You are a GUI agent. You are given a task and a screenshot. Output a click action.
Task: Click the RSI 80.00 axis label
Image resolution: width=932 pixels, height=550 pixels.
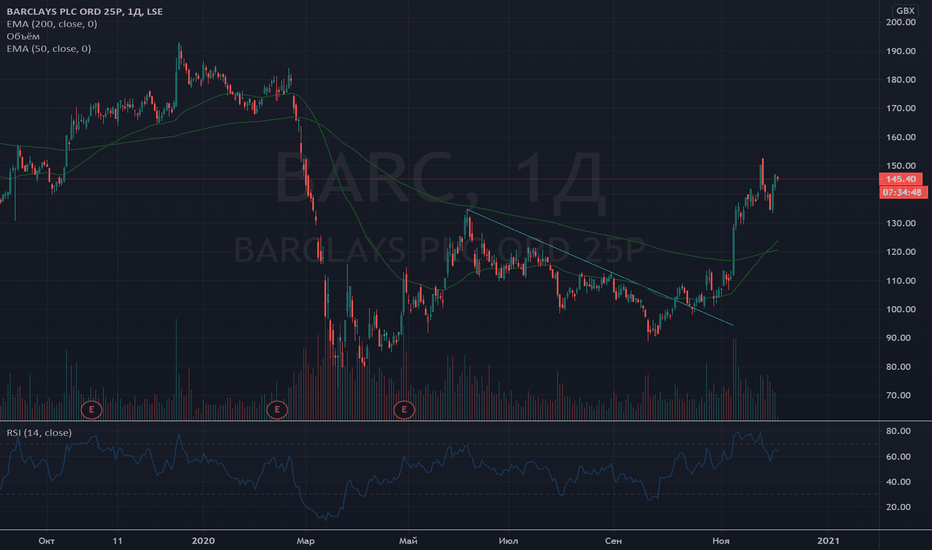[898, 431]
